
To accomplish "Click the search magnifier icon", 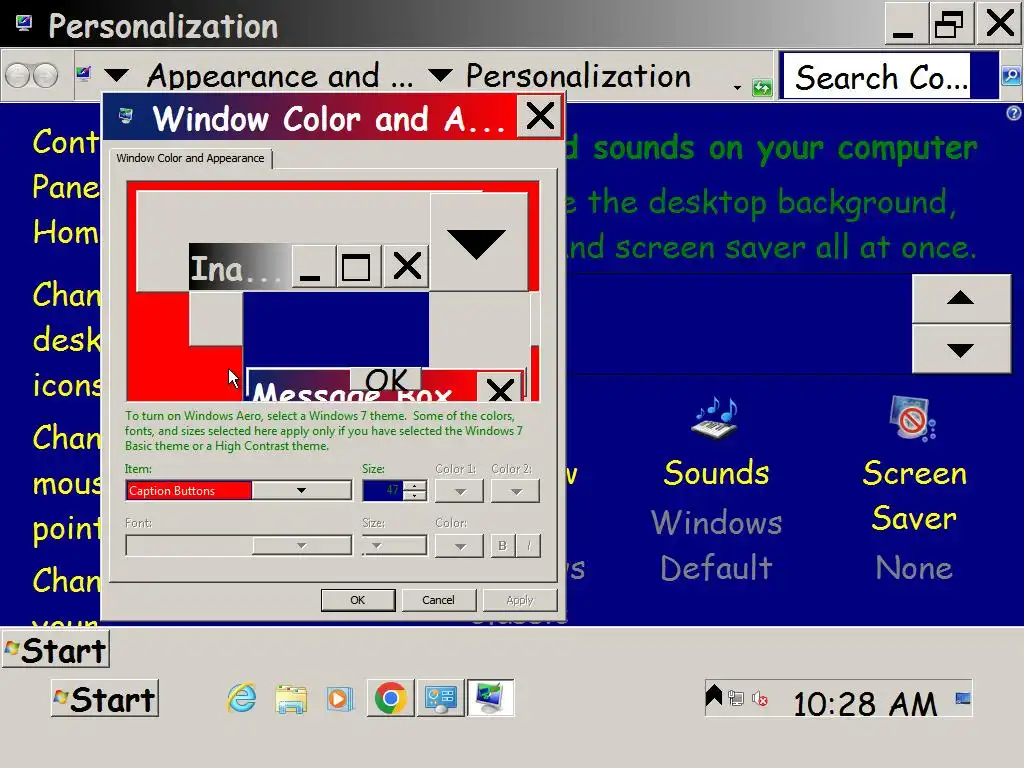I will [1010, 76].
